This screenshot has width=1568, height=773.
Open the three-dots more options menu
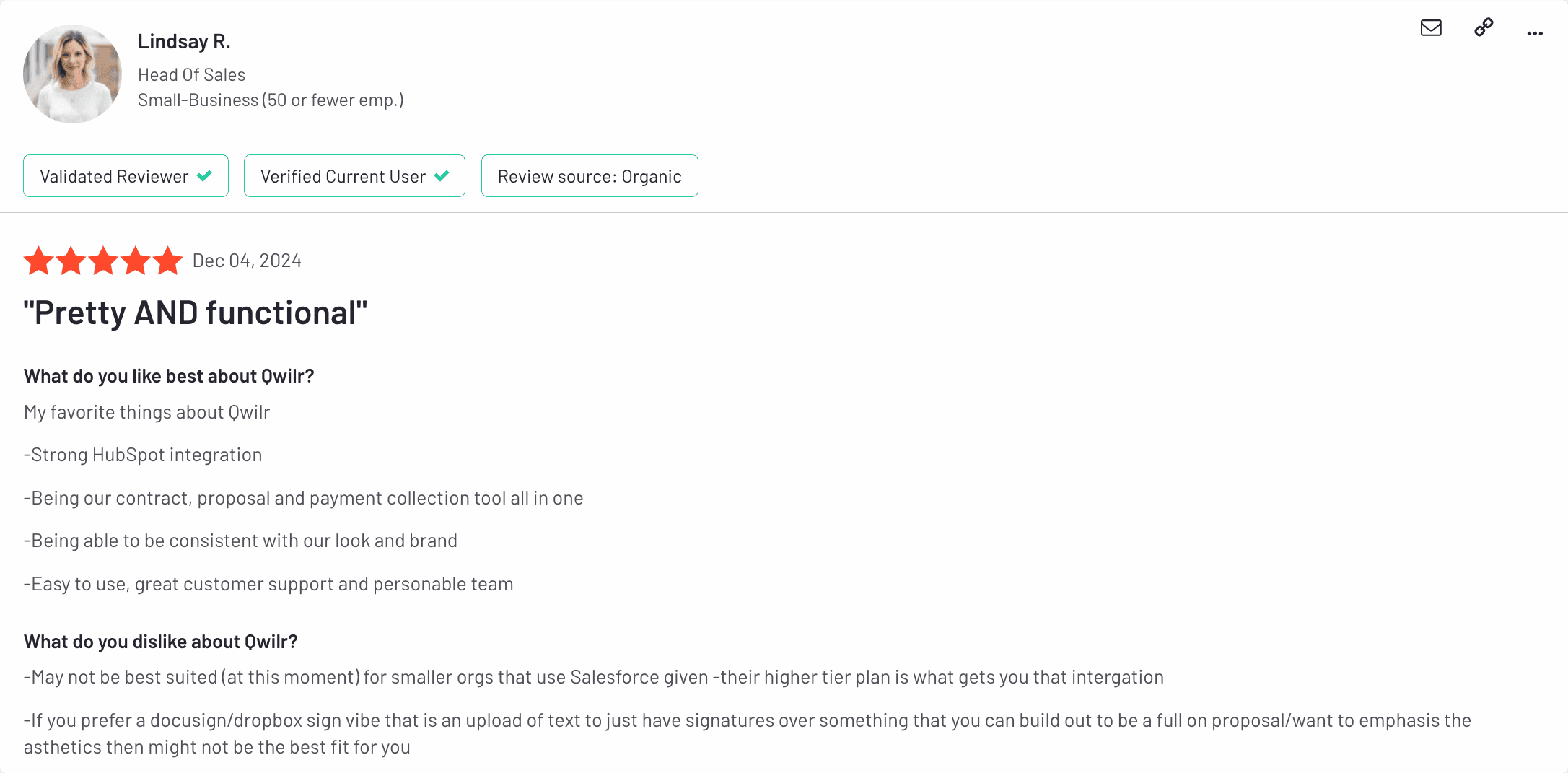[1535, 33]
